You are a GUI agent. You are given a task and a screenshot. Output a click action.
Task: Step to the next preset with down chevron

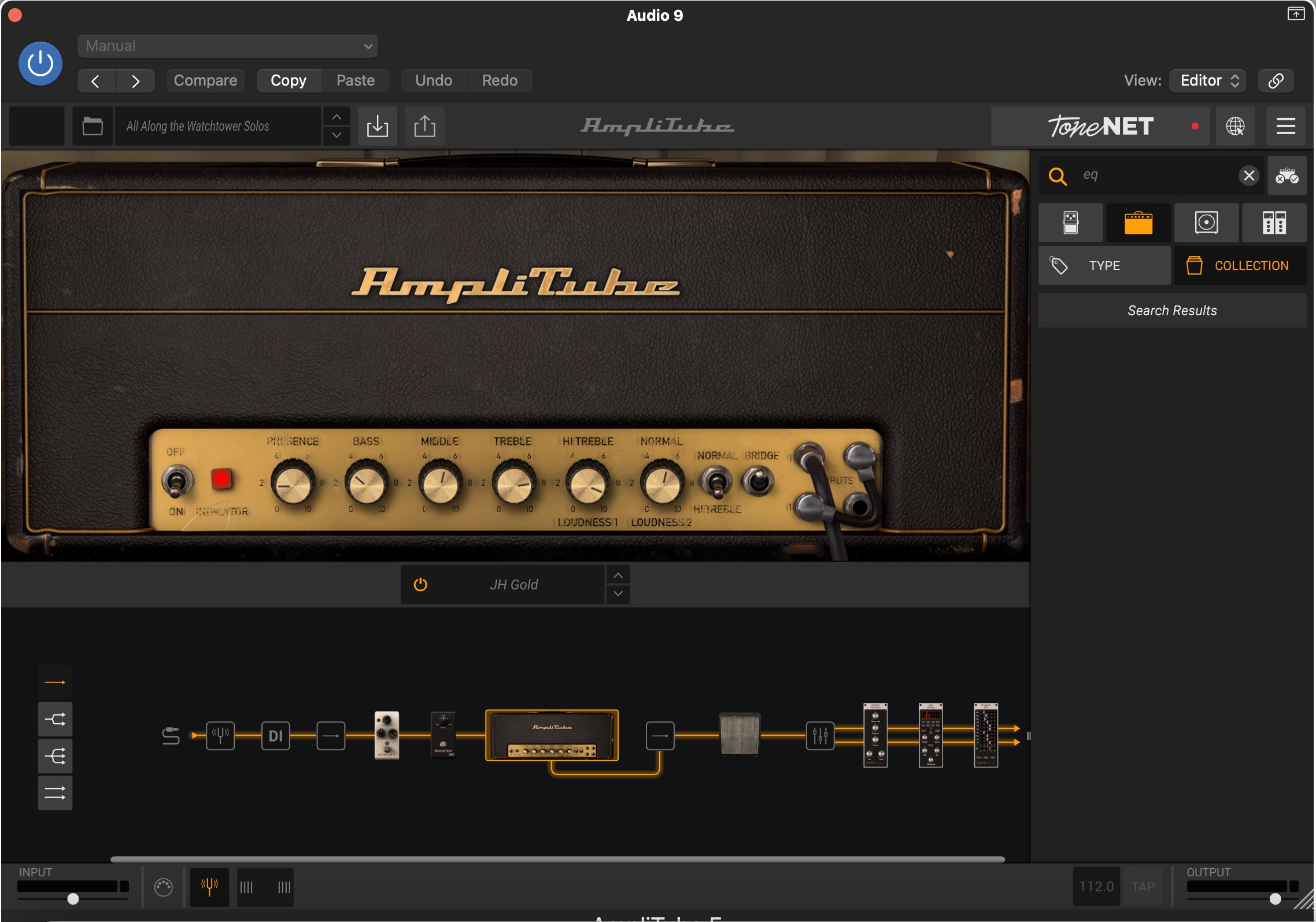(337, 135)
